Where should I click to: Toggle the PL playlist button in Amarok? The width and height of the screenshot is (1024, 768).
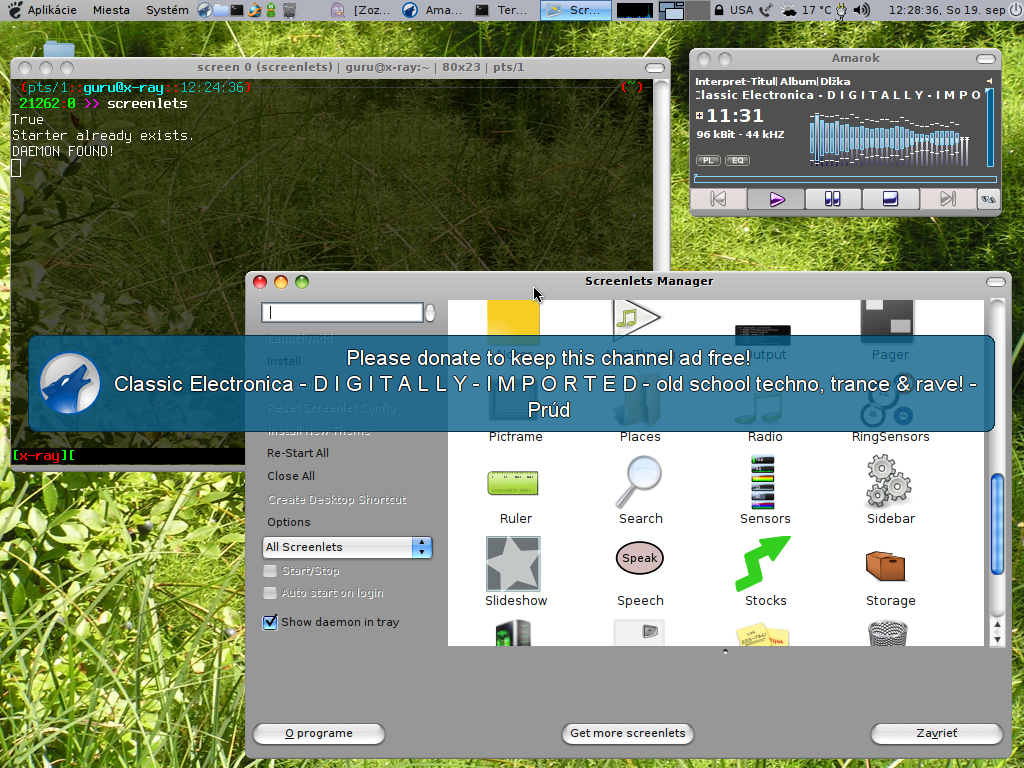tap(708, 160)
